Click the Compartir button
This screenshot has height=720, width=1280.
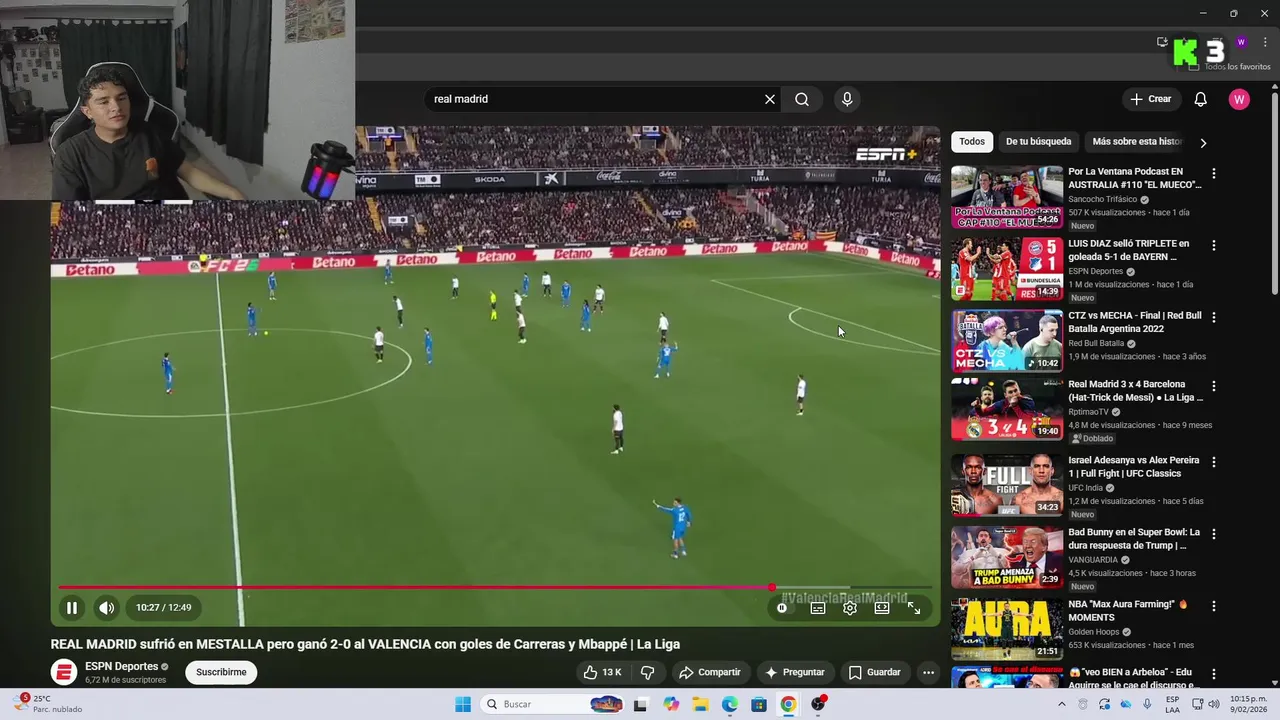click(710, 672)
